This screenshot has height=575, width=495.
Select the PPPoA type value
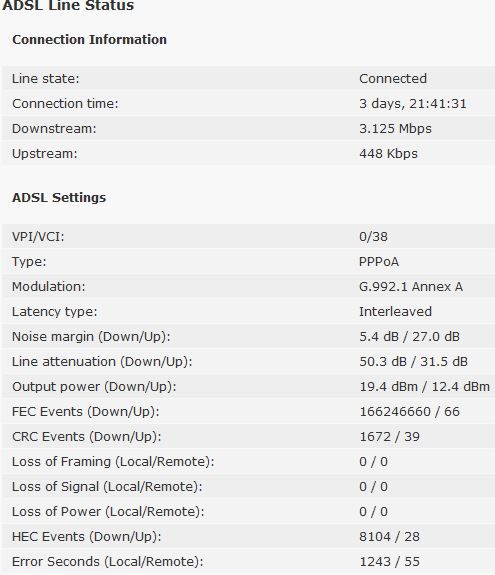[379, 262]
